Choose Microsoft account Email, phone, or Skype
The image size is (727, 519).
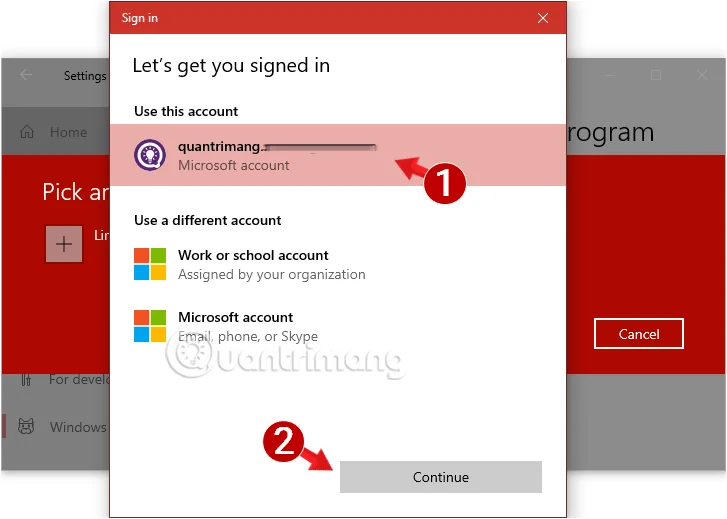click(338, 326)
